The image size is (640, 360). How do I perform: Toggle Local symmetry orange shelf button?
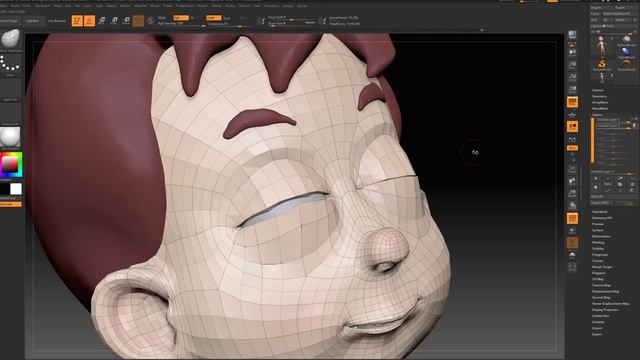tap(572, 127)
